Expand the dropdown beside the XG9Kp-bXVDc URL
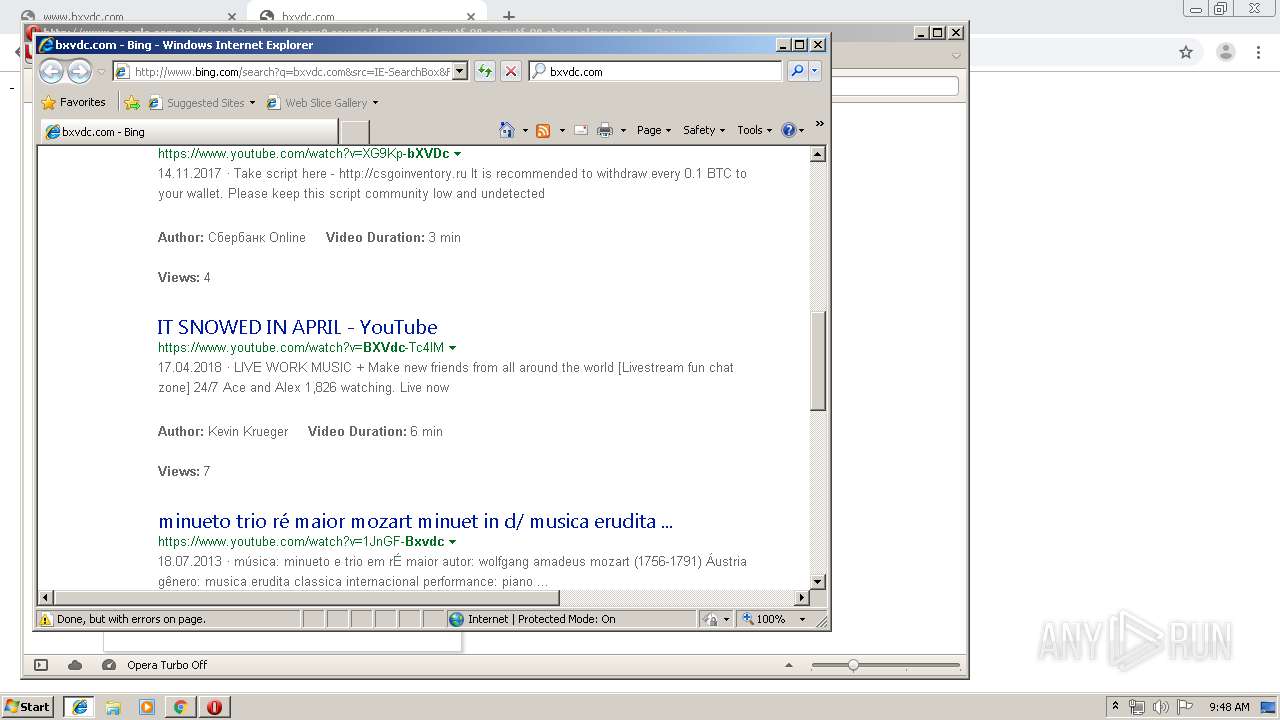The height and width of the screenshot is (720, 1280). pos(457,154)
